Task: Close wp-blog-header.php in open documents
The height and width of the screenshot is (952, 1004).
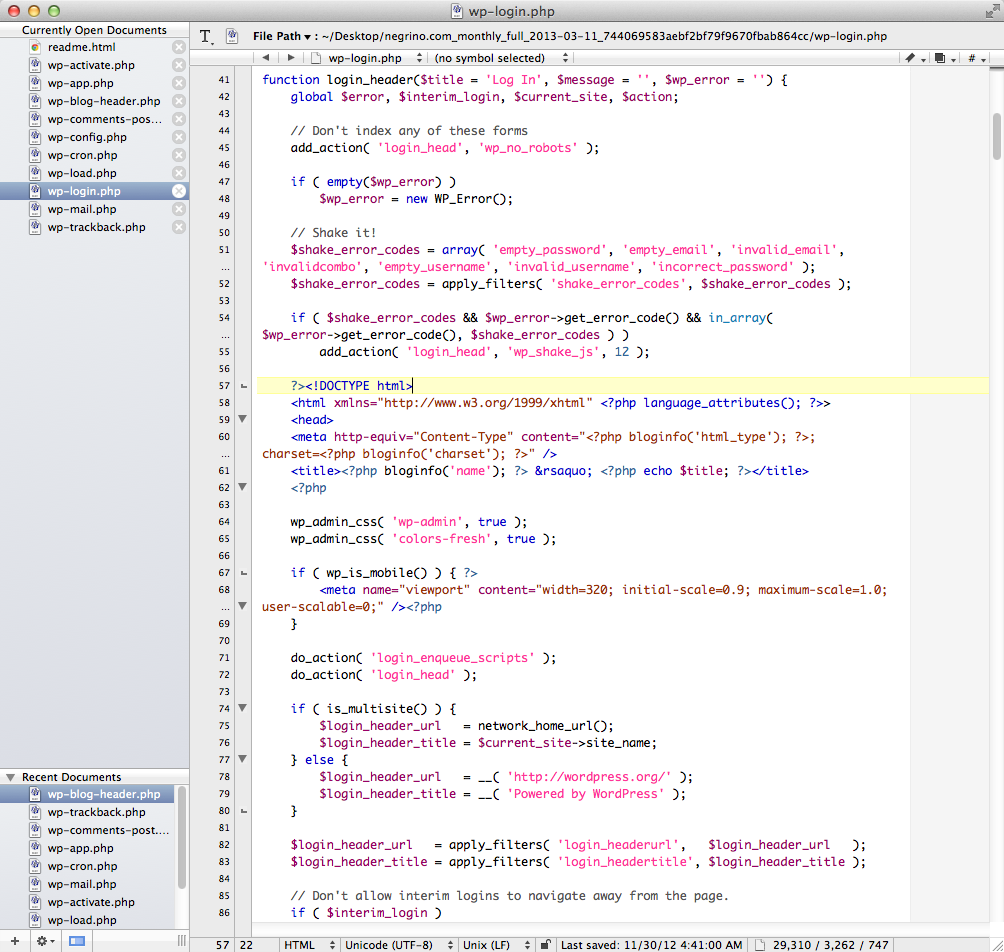Action: [179, 101]
